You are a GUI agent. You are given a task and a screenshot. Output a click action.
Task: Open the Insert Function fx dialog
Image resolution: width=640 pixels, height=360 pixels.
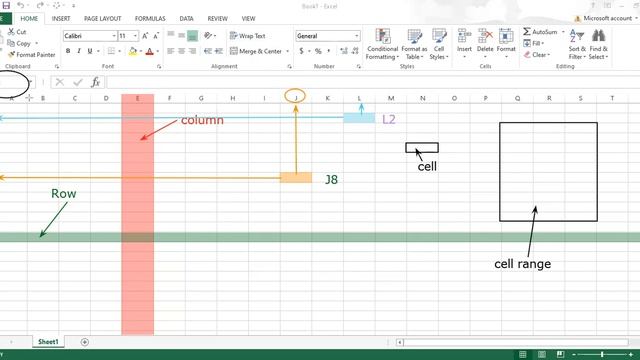[96, 82]
